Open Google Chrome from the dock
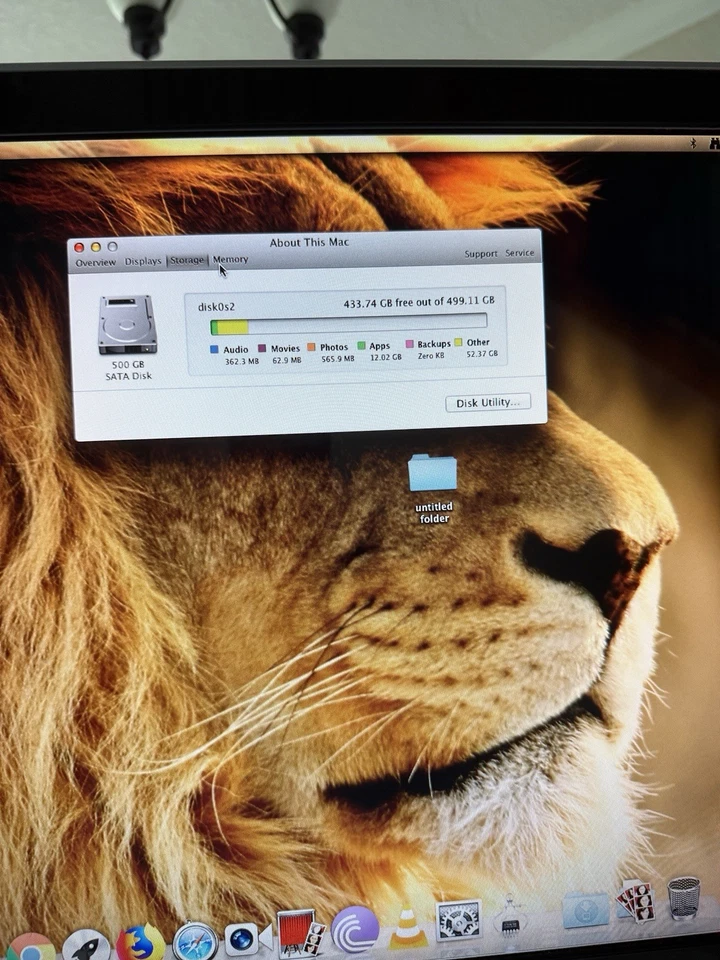Viewport: 720px width, 960px height. coord(29,946)
